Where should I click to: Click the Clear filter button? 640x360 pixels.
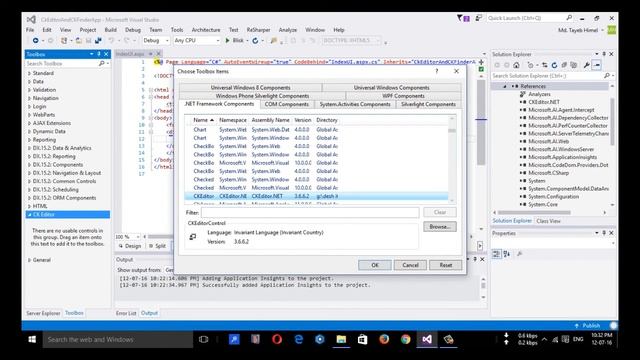(440, 212)
